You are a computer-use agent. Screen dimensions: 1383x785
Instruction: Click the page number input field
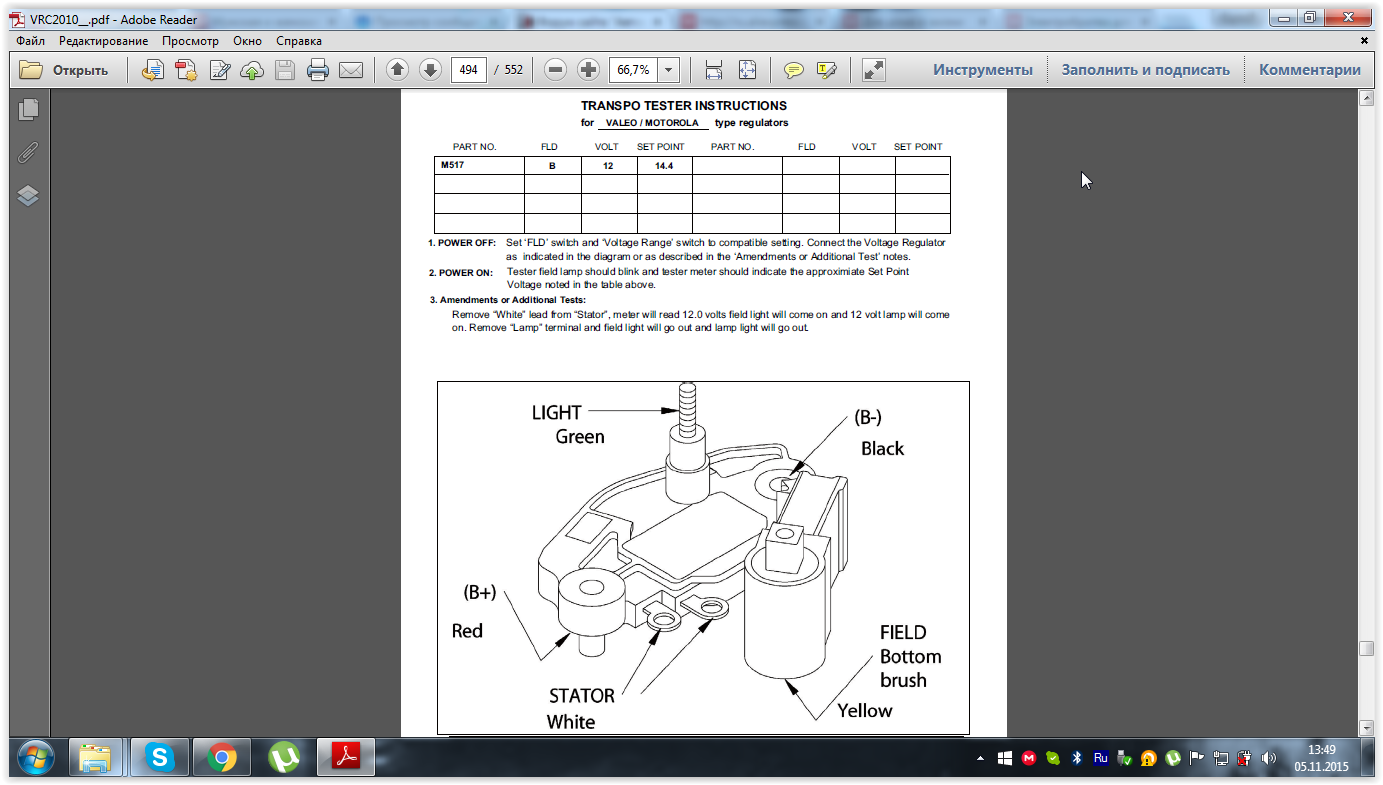tap(469, 70)
